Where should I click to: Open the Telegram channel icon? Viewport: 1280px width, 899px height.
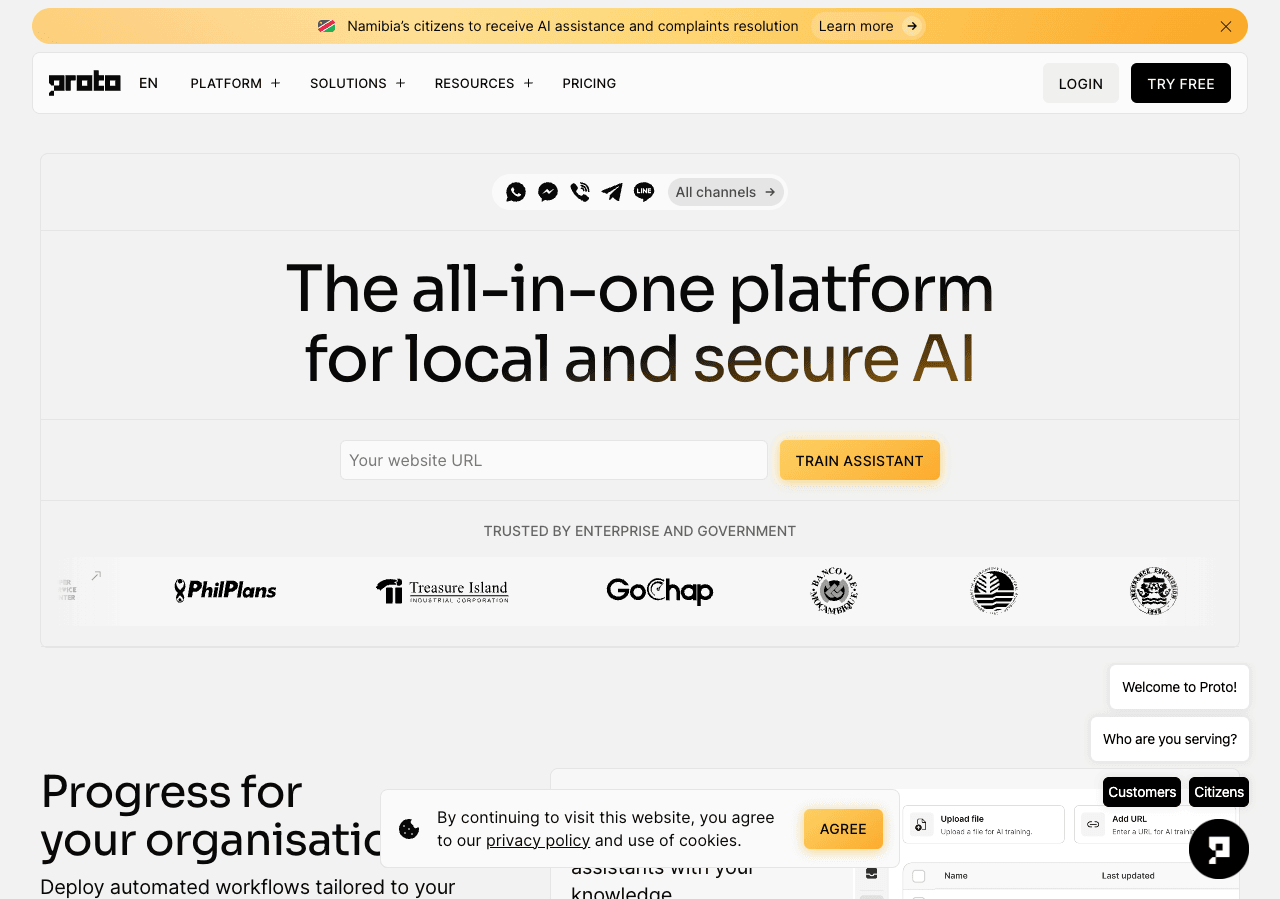pos(612,192)
